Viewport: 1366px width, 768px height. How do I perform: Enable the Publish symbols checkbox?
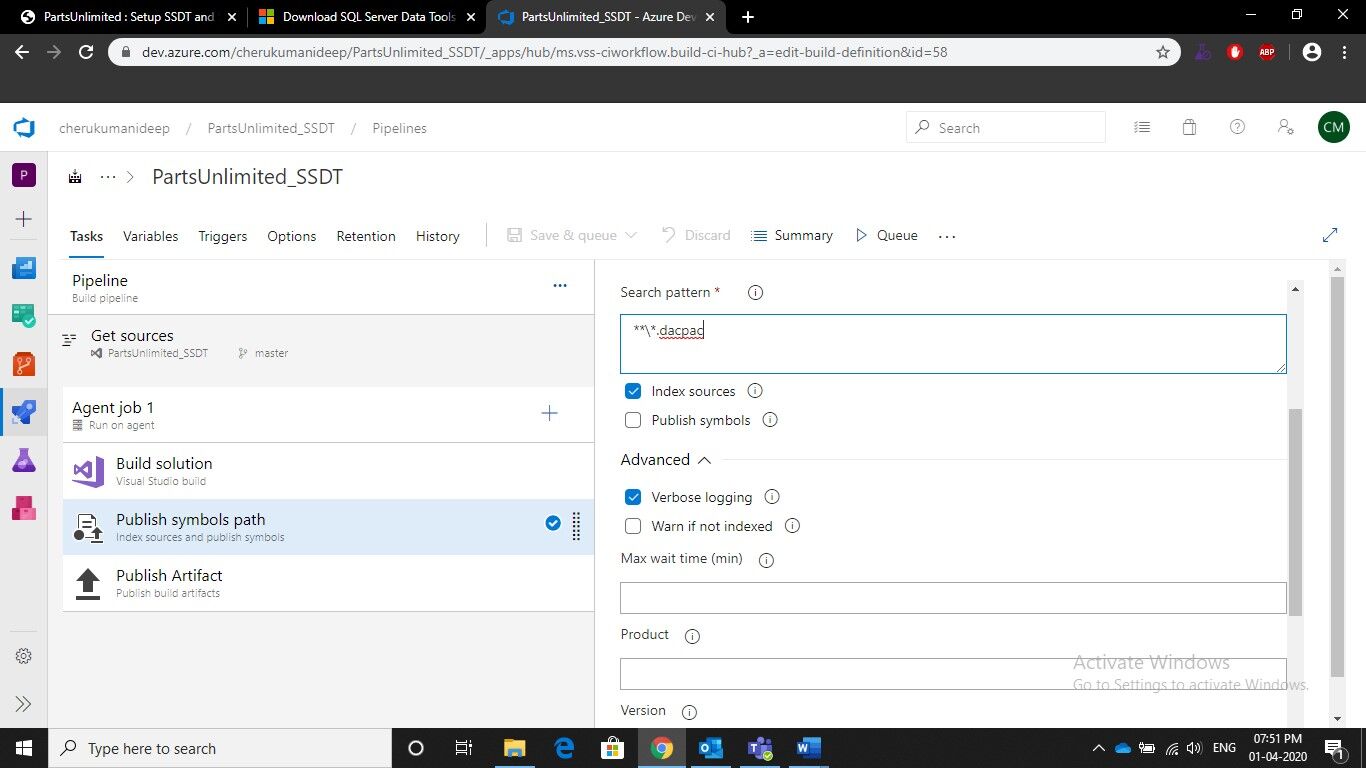click(633, 420)
